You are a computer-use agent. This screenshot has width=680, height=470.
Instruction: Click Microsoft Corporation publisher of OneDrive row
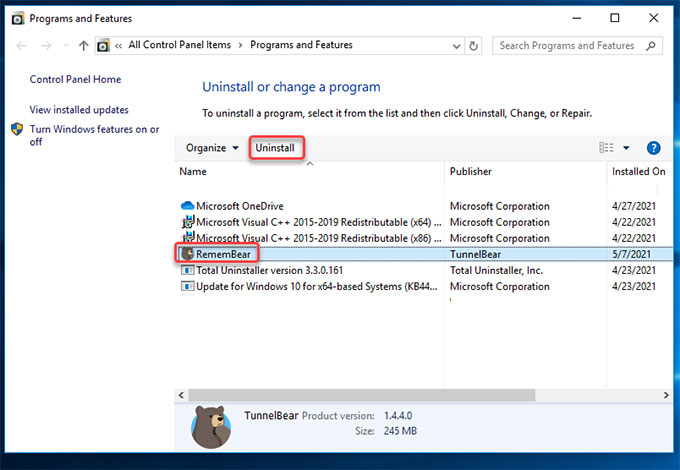pyautogui.click(x=500, y=206)
